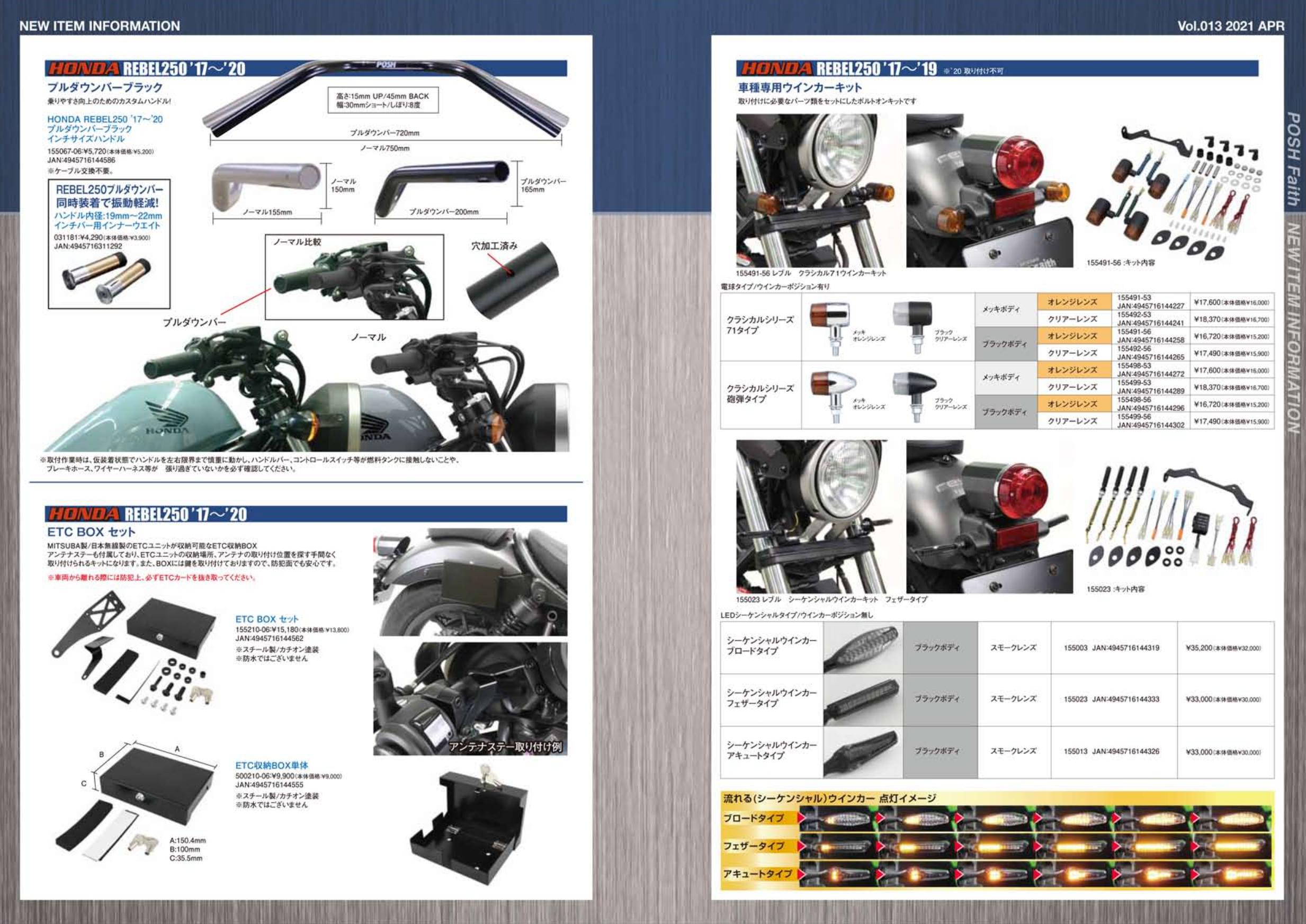Click the "アンテナステー取り付け例" photo
The height and width of the screenshot is (924, 1306).
pyautogui.click(x=470, y=698)
